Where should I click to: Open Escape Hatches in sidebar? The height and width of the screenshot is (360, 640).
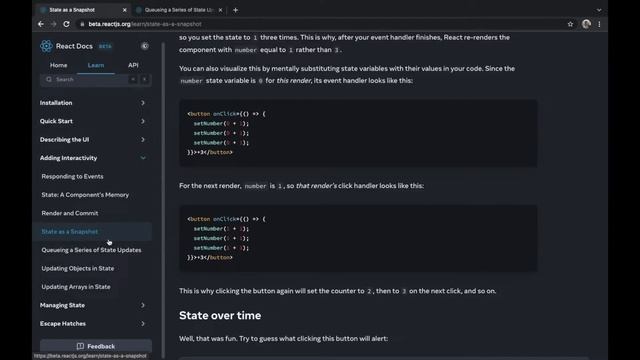pos(63,324)
